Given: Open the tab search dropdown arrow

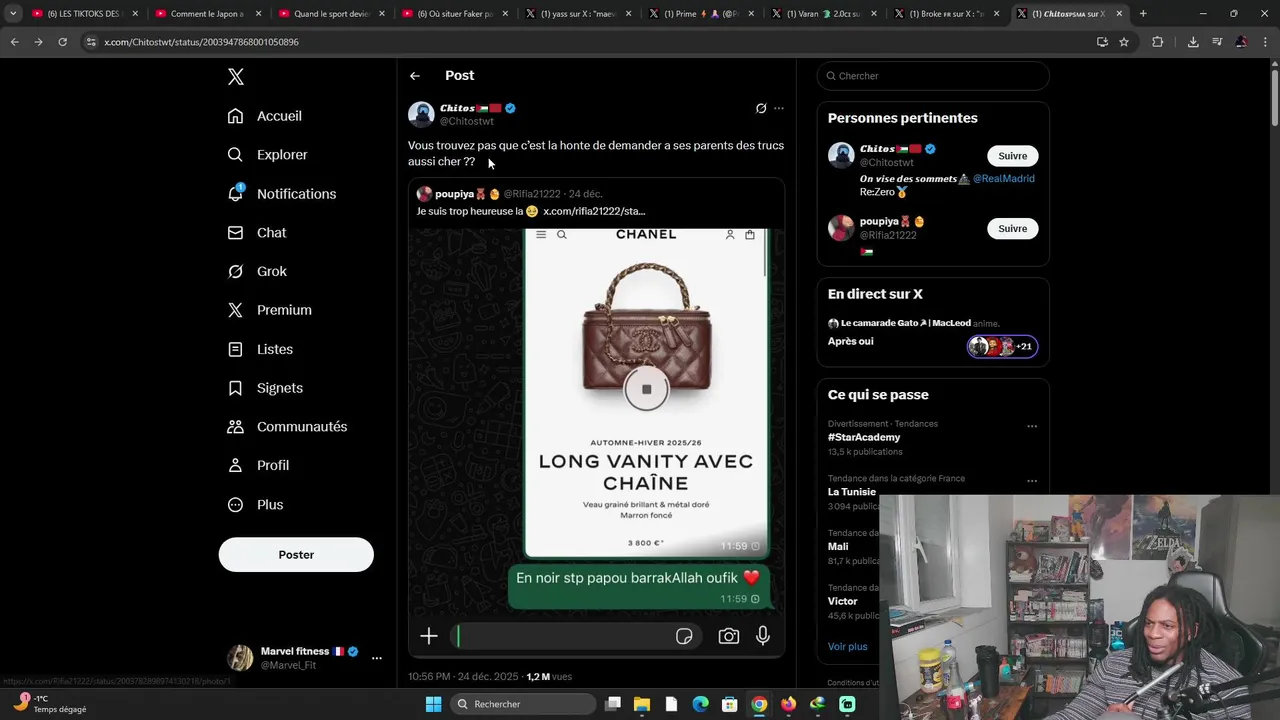Looking at the screenshot, I should tap(13, 14).
